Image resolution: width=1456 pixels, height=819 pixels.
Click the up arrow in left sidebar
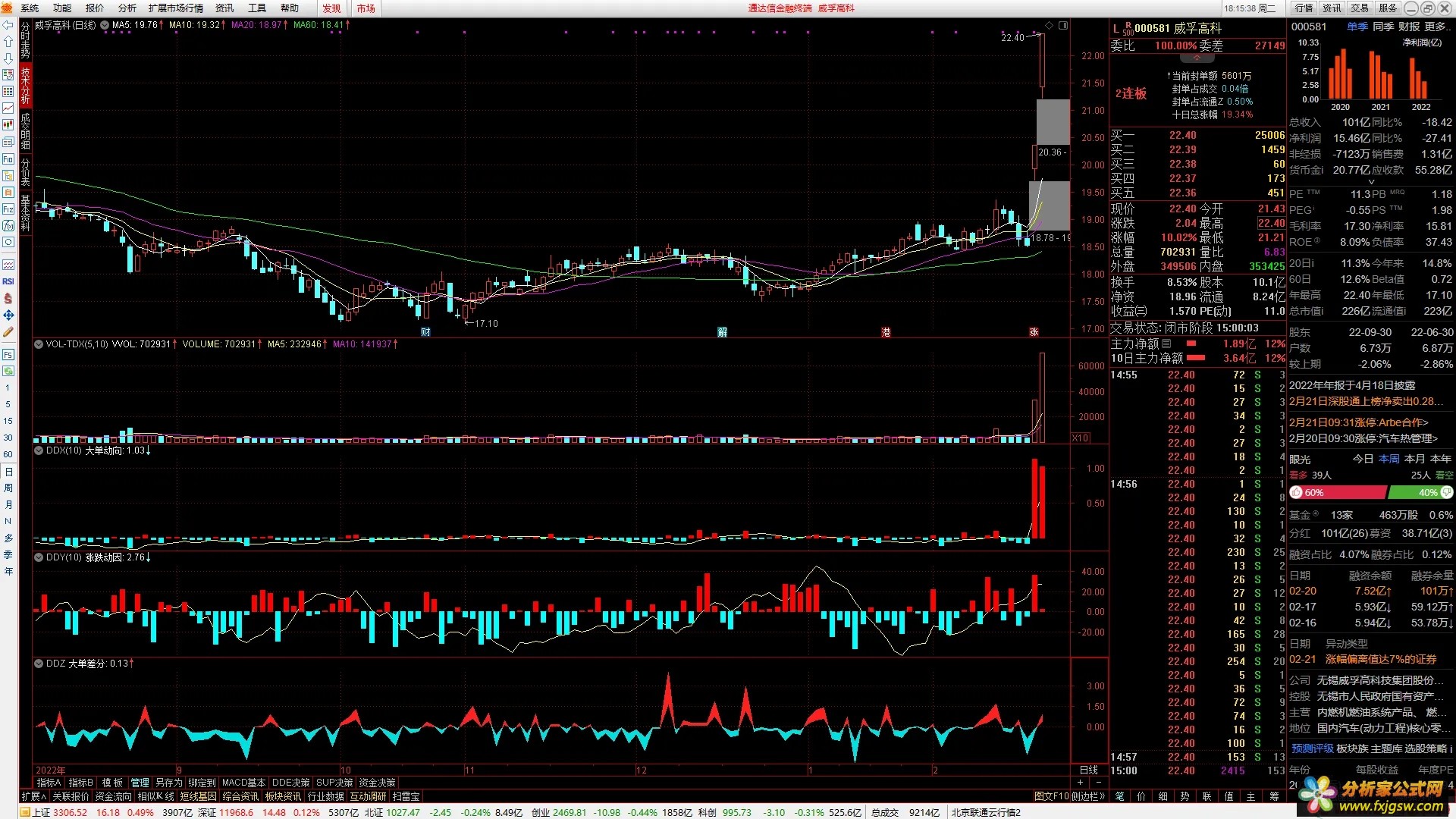tap(8, 42)
